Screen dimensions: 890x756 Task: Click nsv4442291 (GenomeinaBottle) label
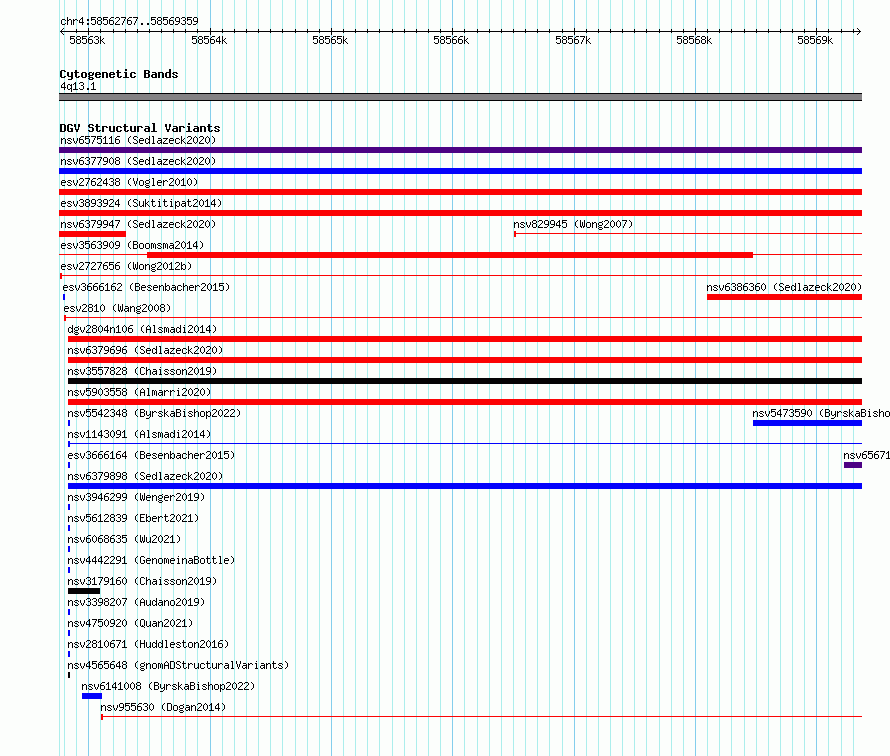(x=151, y=560)
